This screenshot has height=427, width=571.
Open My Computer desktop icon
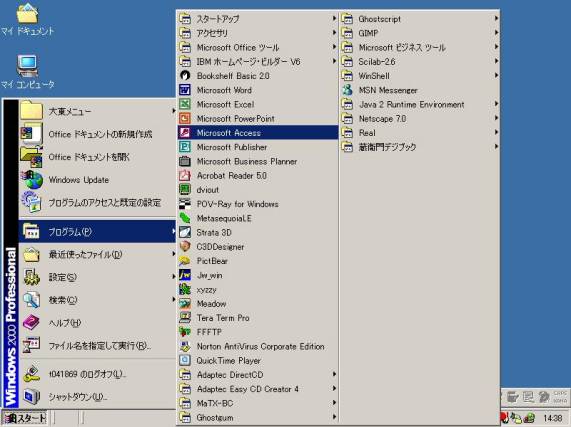click(x=27, y=72)
